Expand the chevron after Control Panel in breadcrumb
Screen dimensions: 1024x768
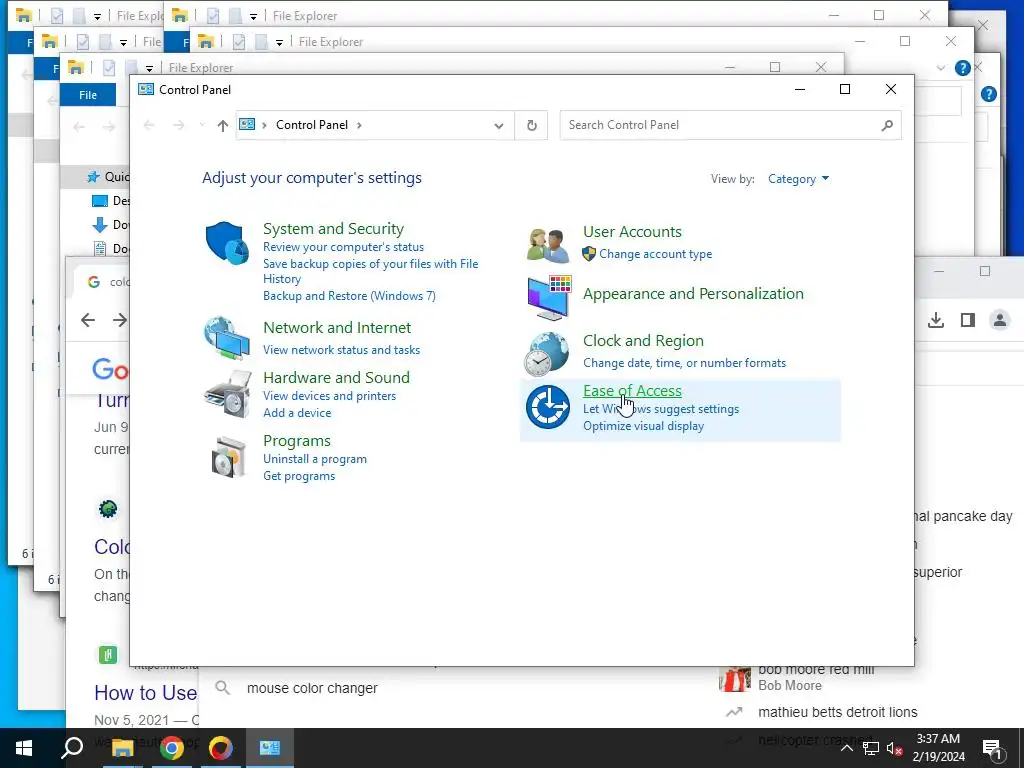tap(359, 125)
